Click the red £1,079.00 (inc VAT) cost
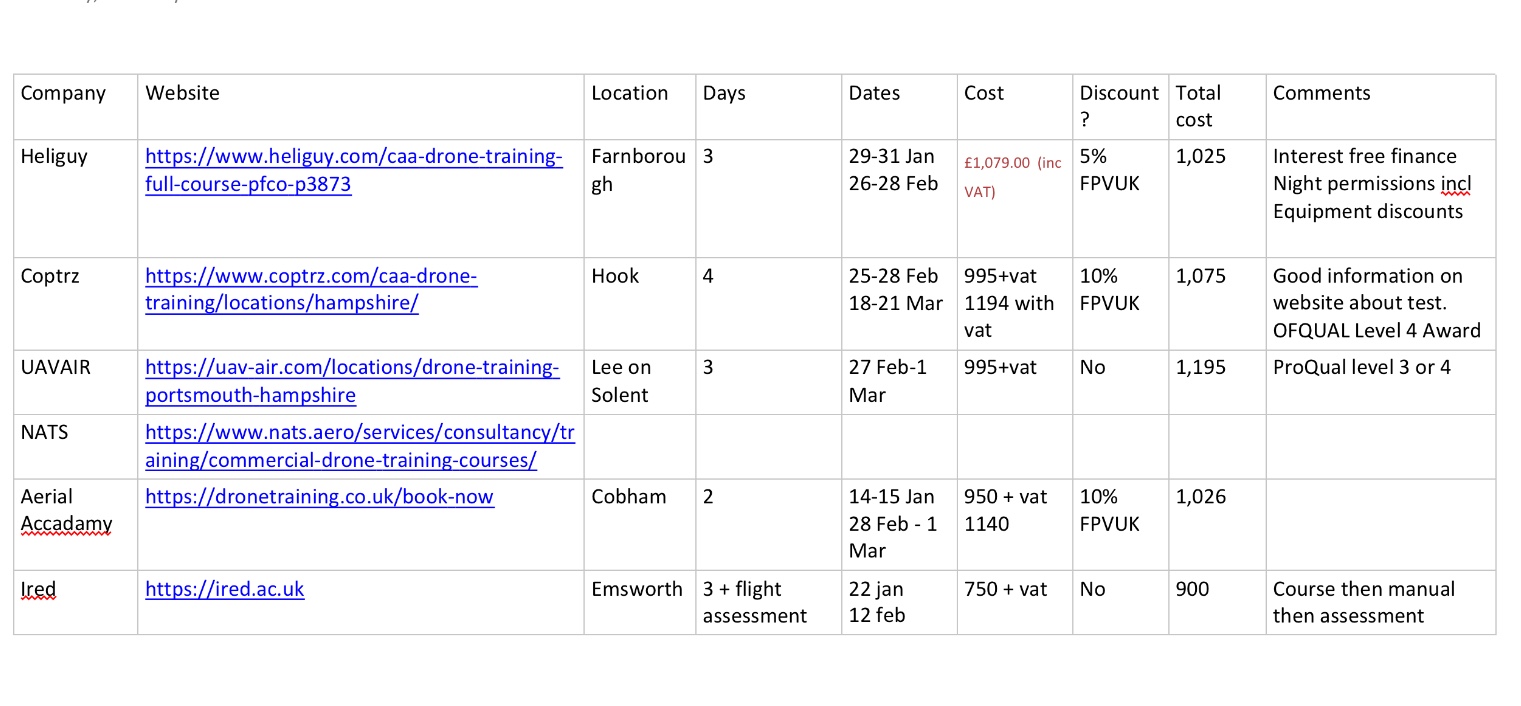 click(1013, 177)
